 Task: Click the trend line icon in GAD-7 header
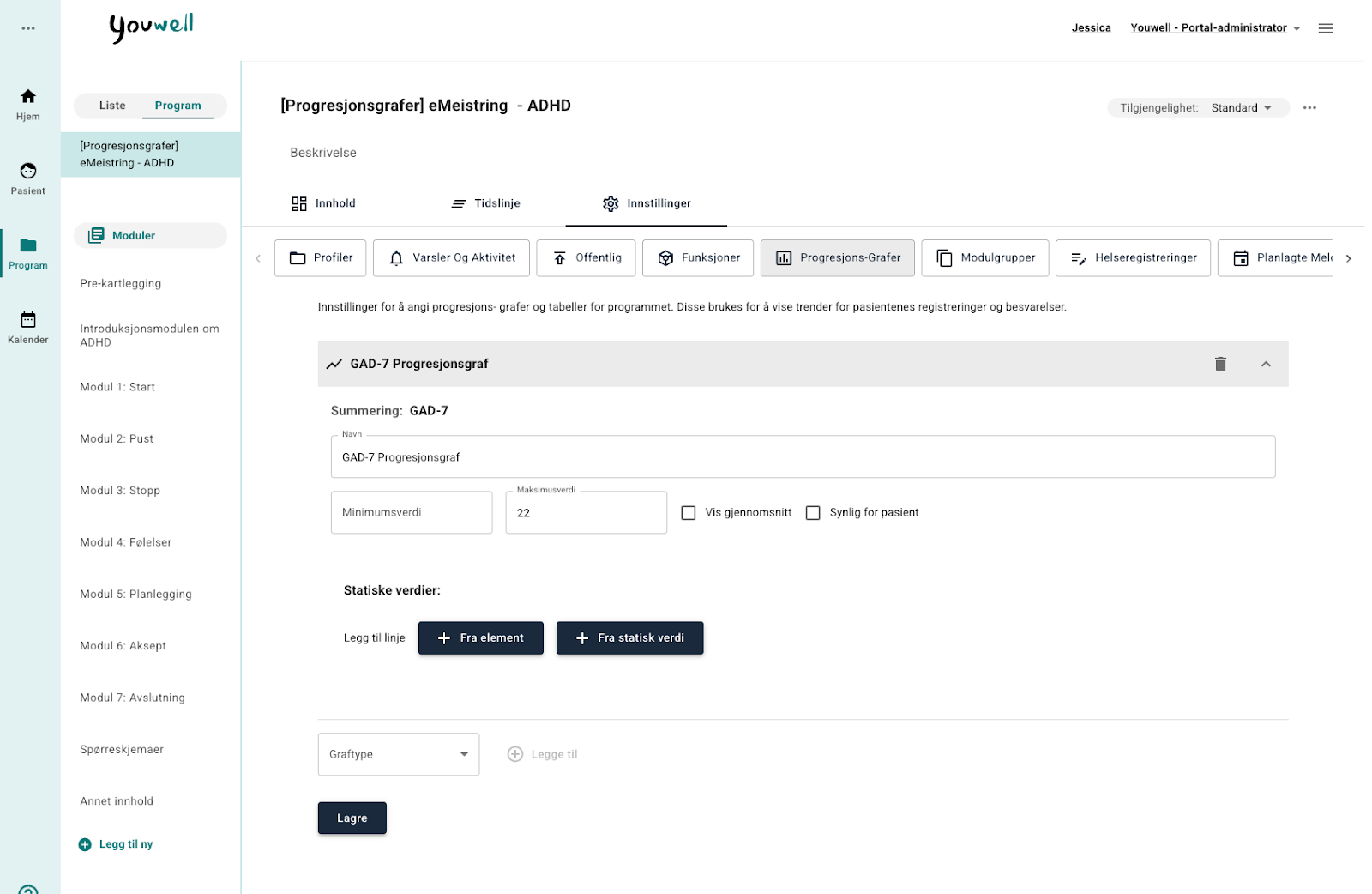pos(334,364)
